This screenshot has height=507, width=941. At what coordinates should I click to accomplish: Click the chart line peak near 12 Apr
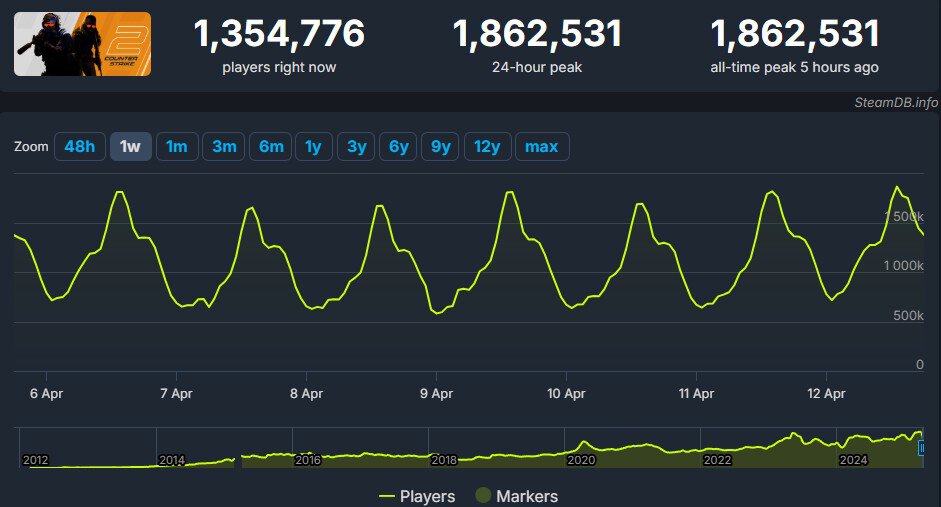click(897, 187)
